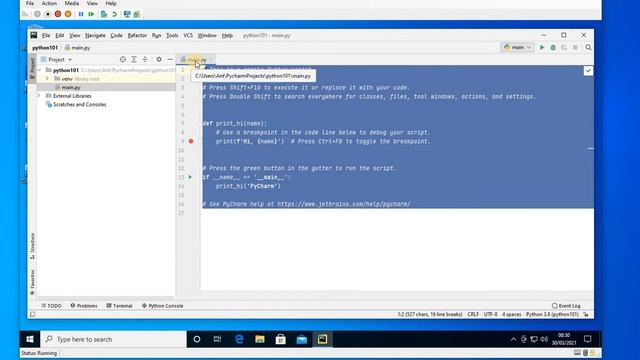Viewport: 640px width, 360px height.
Task: Toggle the Project side tool tab
Action: tap(32, 69)
